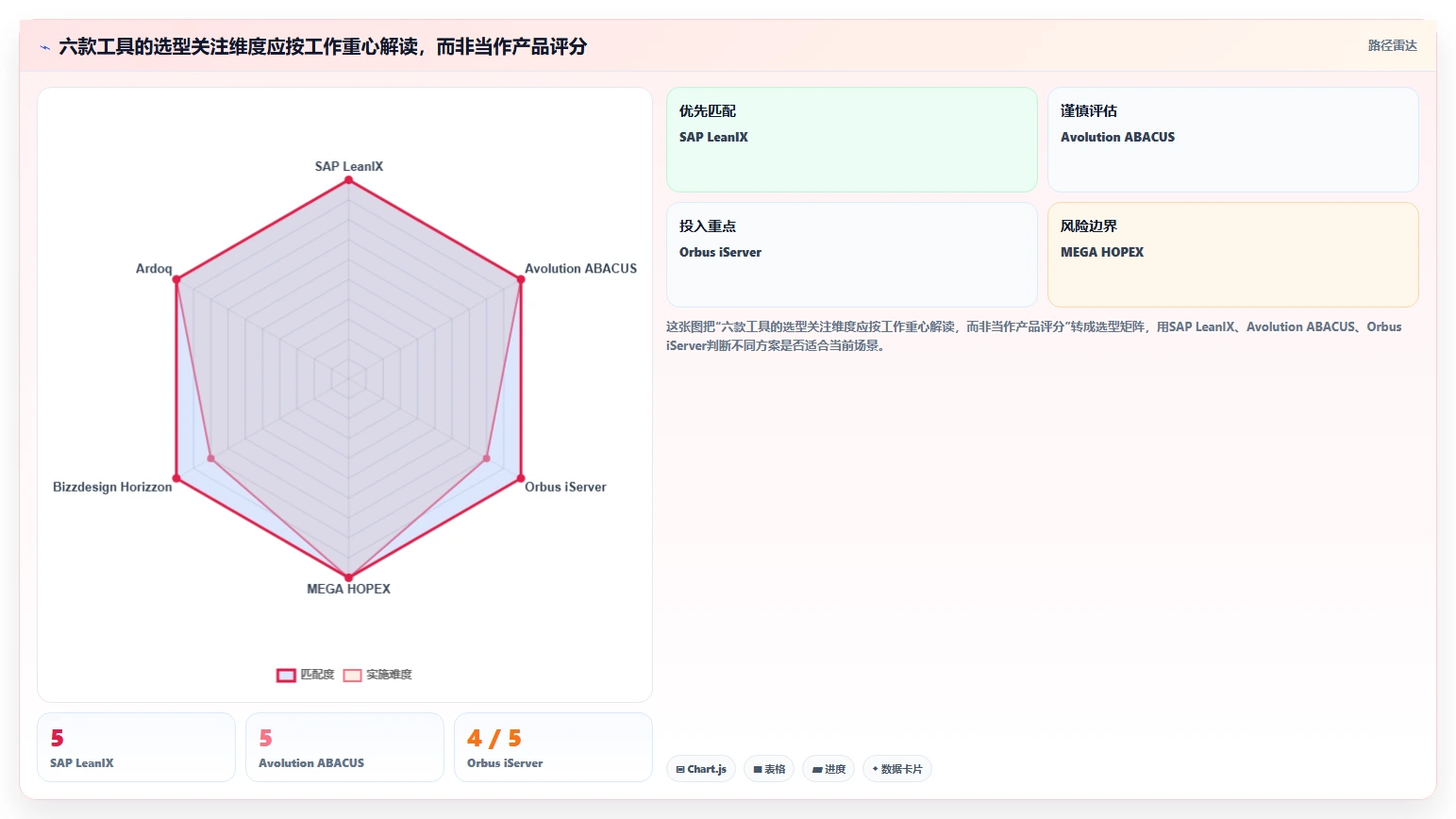
Task: Toggle the 实施难度 legend swatch
Action: [x=352, y=675]
